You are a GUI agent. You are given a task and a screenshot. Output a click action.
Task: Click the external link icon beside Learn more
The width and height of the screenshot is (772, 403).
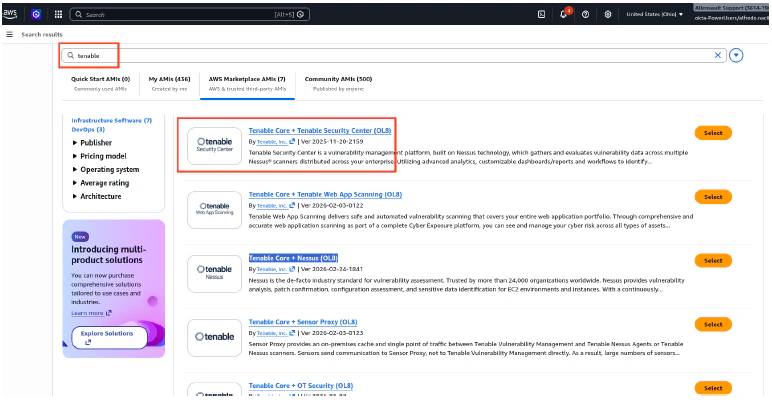point(109,313)
